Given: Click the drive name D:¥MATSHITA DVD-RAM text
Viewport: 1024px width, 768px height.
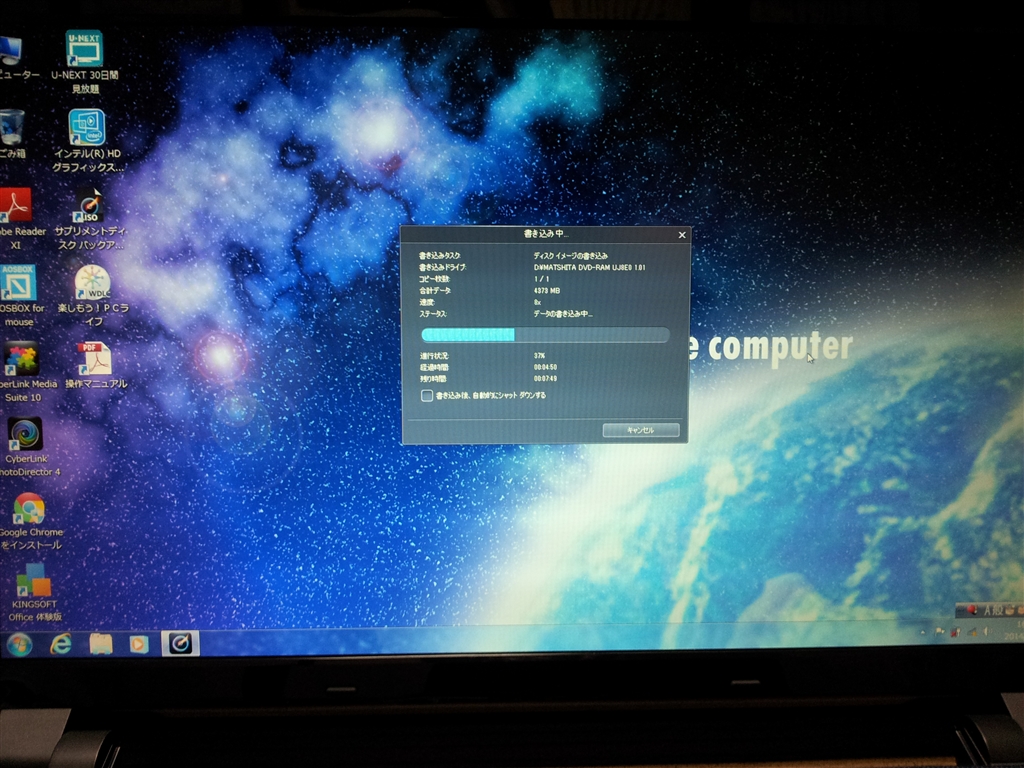Looking at the screenshot, I should (x=589, y=267).
